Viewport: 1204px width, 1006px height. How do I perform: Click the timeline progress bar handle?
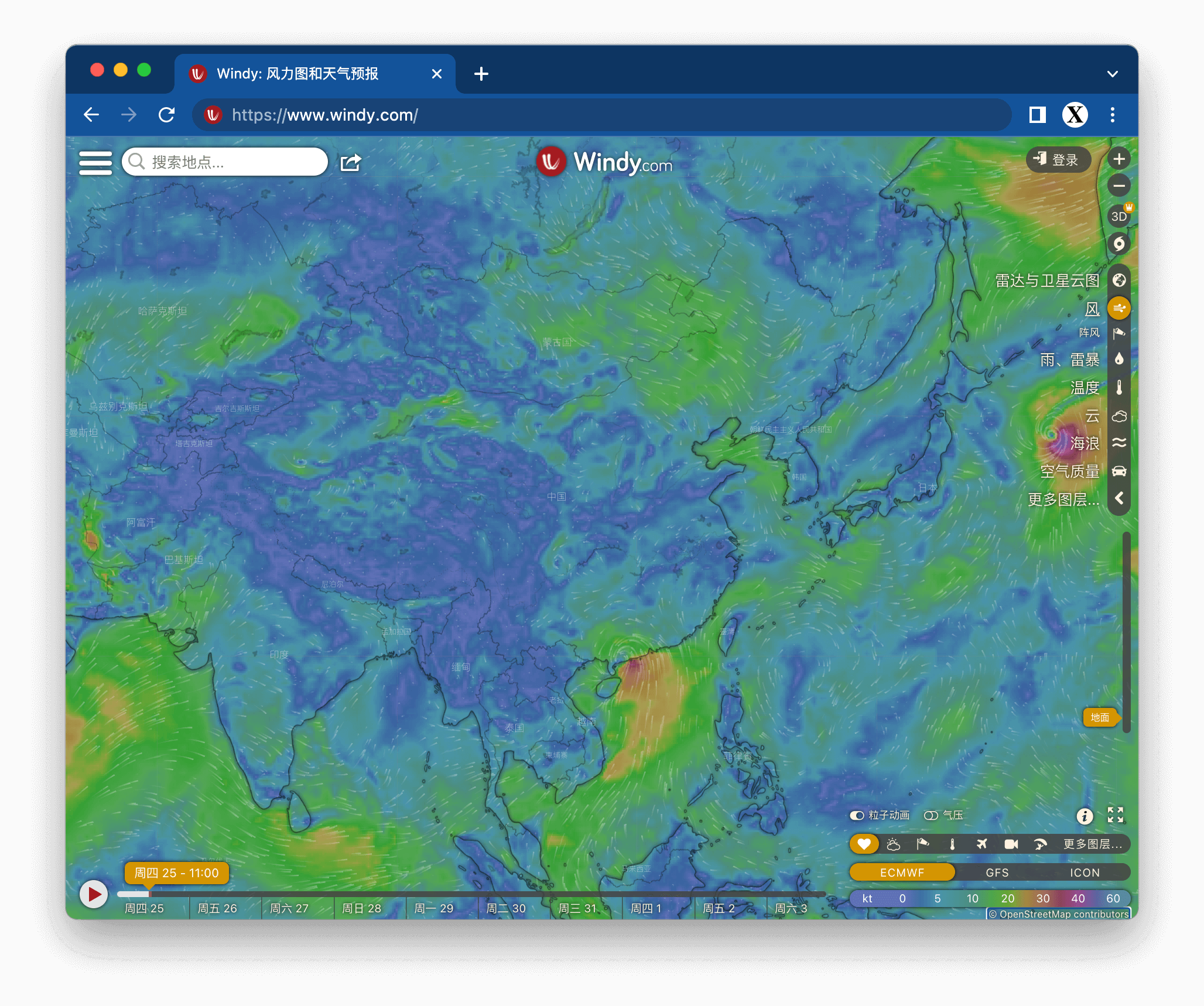pyautogui.click(x=150, y=894)
